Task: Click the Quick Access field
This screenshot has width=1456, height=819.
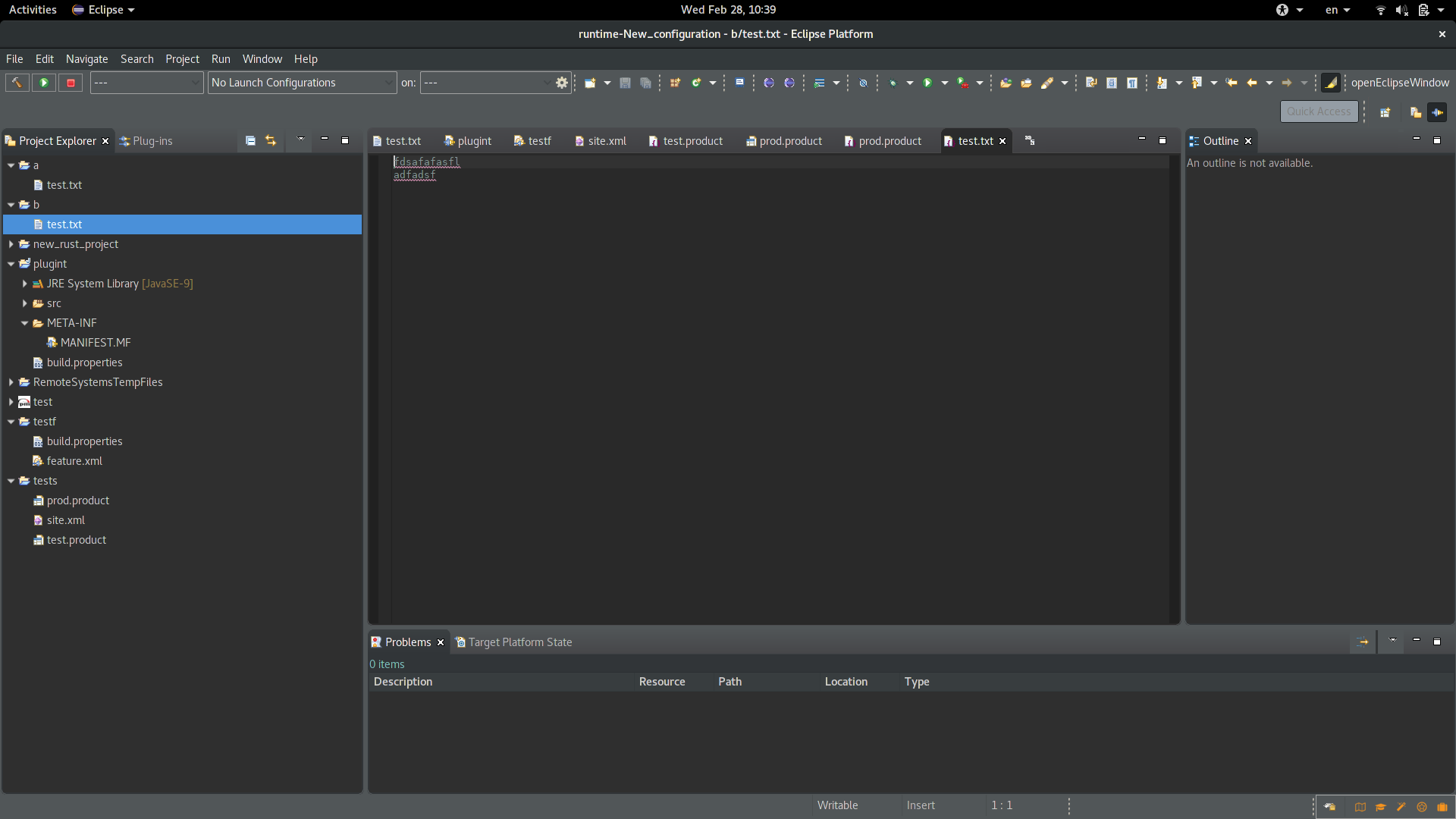Action: pyautogui.click(x=1319, y=111)
